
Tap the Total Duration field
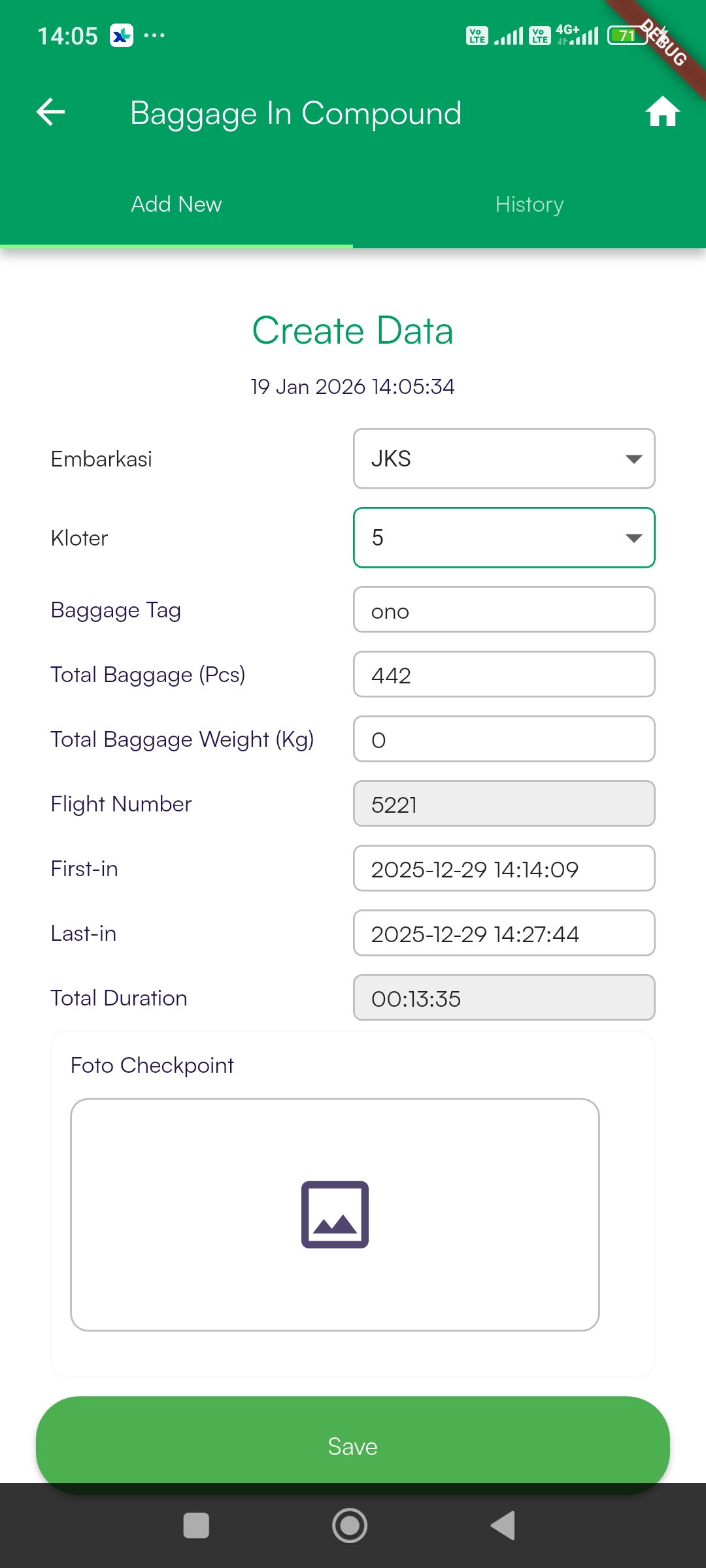tap(504, 998)
